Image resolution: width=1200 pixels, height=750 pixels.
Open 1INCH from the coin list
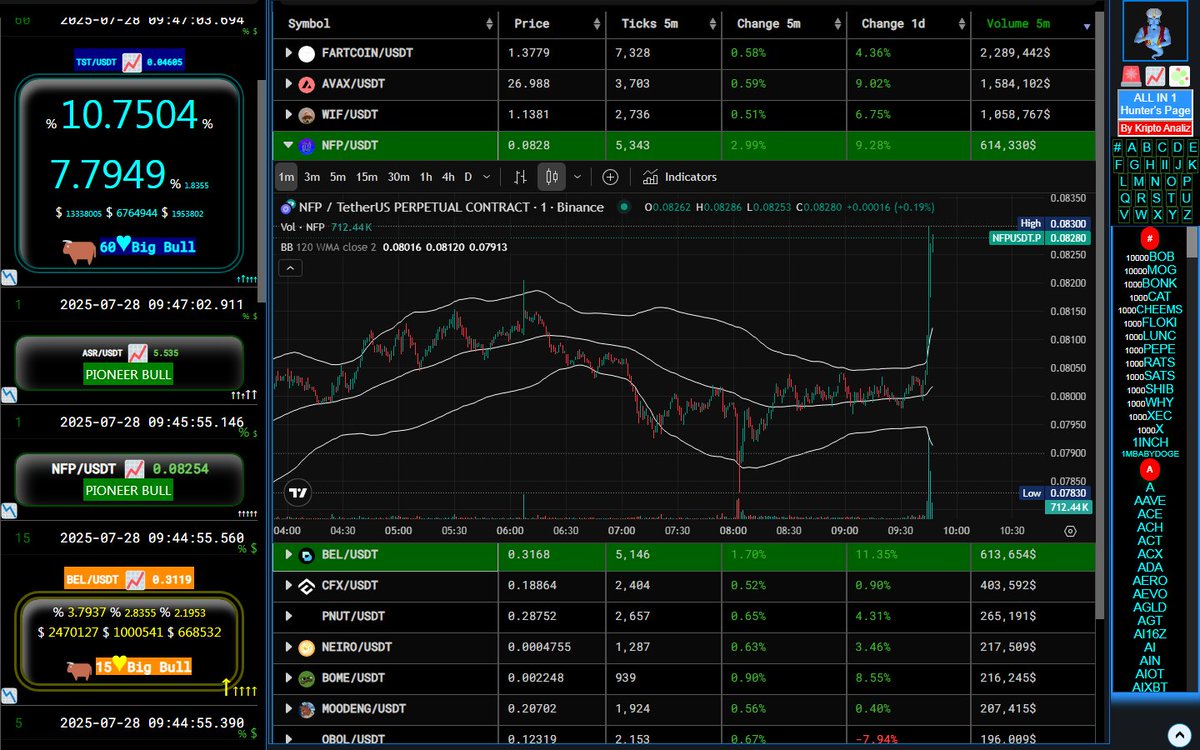1150,441
